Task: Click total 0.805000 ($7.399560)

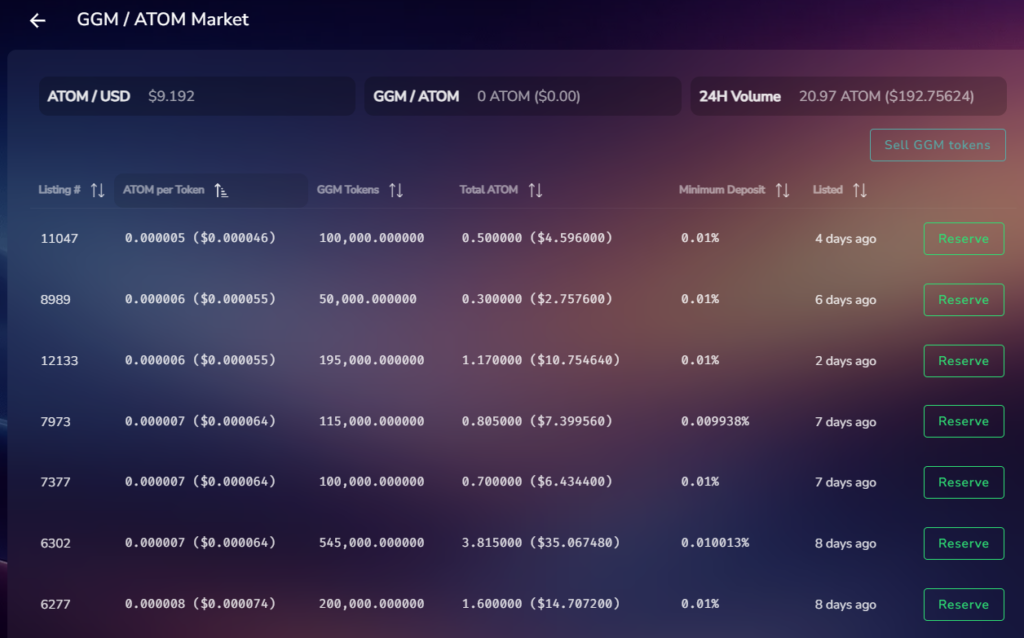Action: pos(537,421)
